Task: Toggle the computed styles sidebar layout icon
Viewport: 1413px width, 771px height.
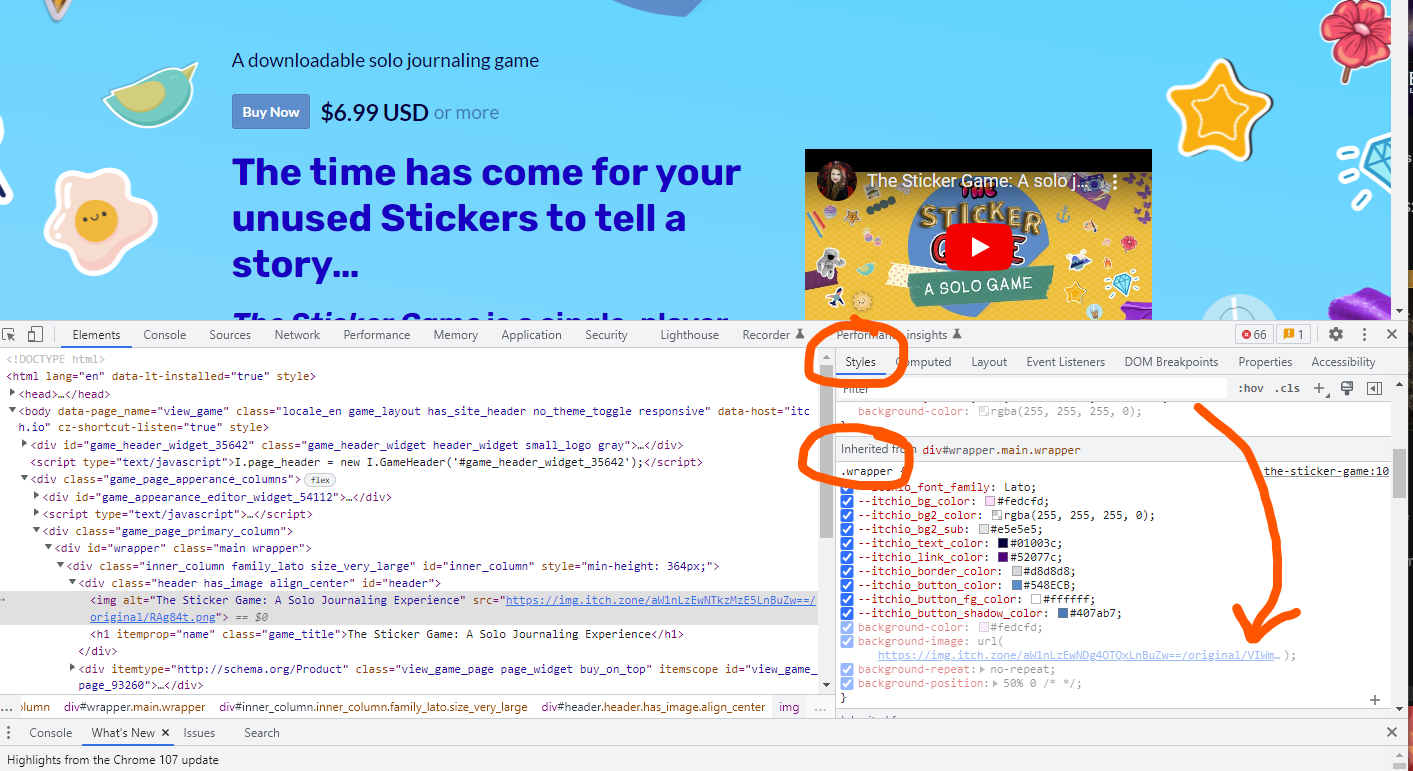Action: [x=1375, y=387]
